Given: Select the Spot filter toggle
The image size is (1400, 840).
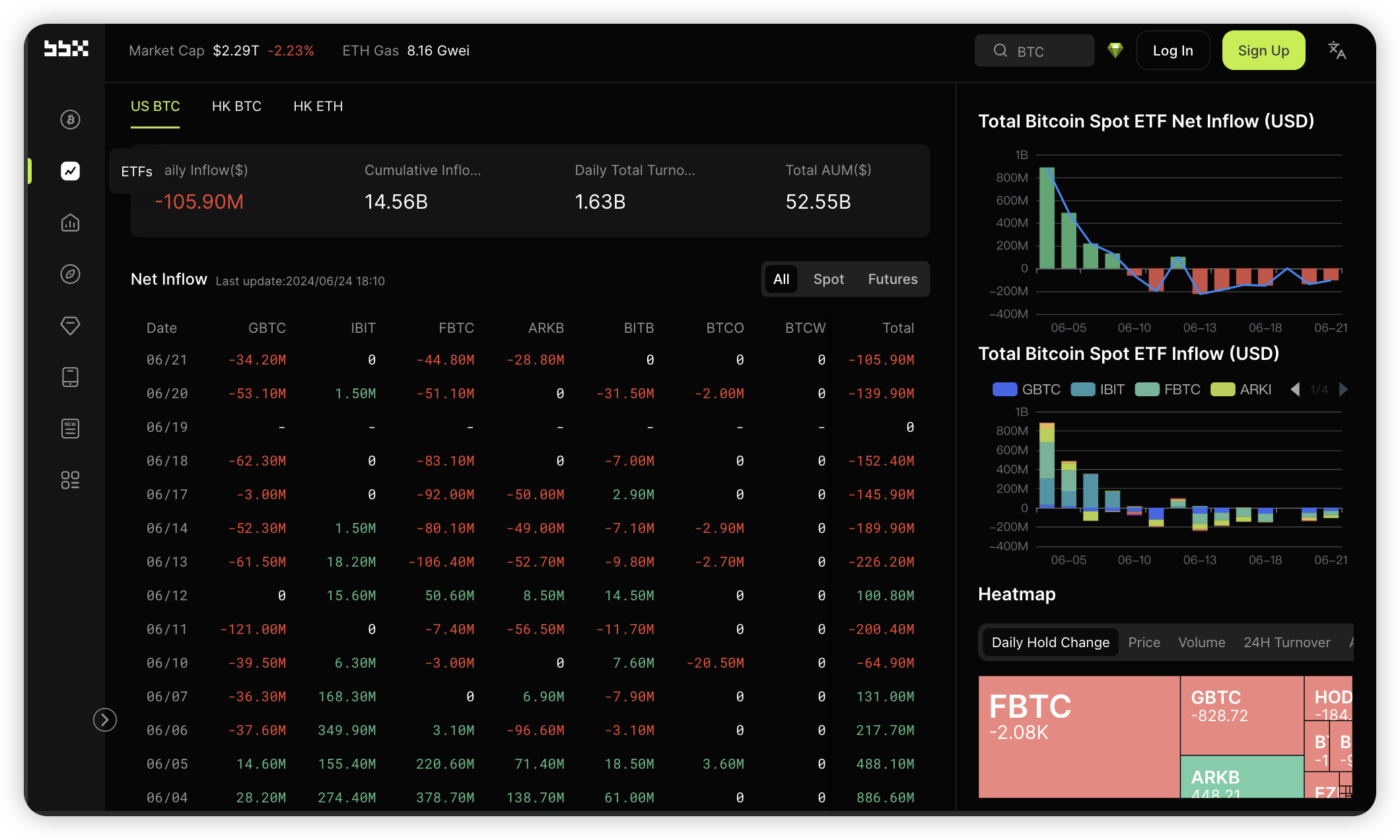Looking at the screenshot, I should 829,279.
